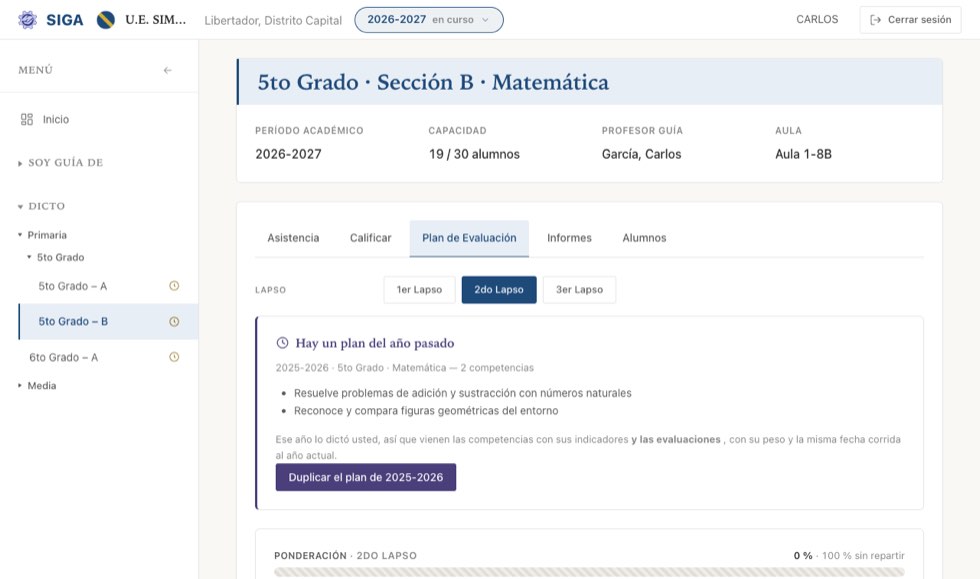
Task: Click the clock icon on 5to Grado – B
Action: (x=174, y=321)
